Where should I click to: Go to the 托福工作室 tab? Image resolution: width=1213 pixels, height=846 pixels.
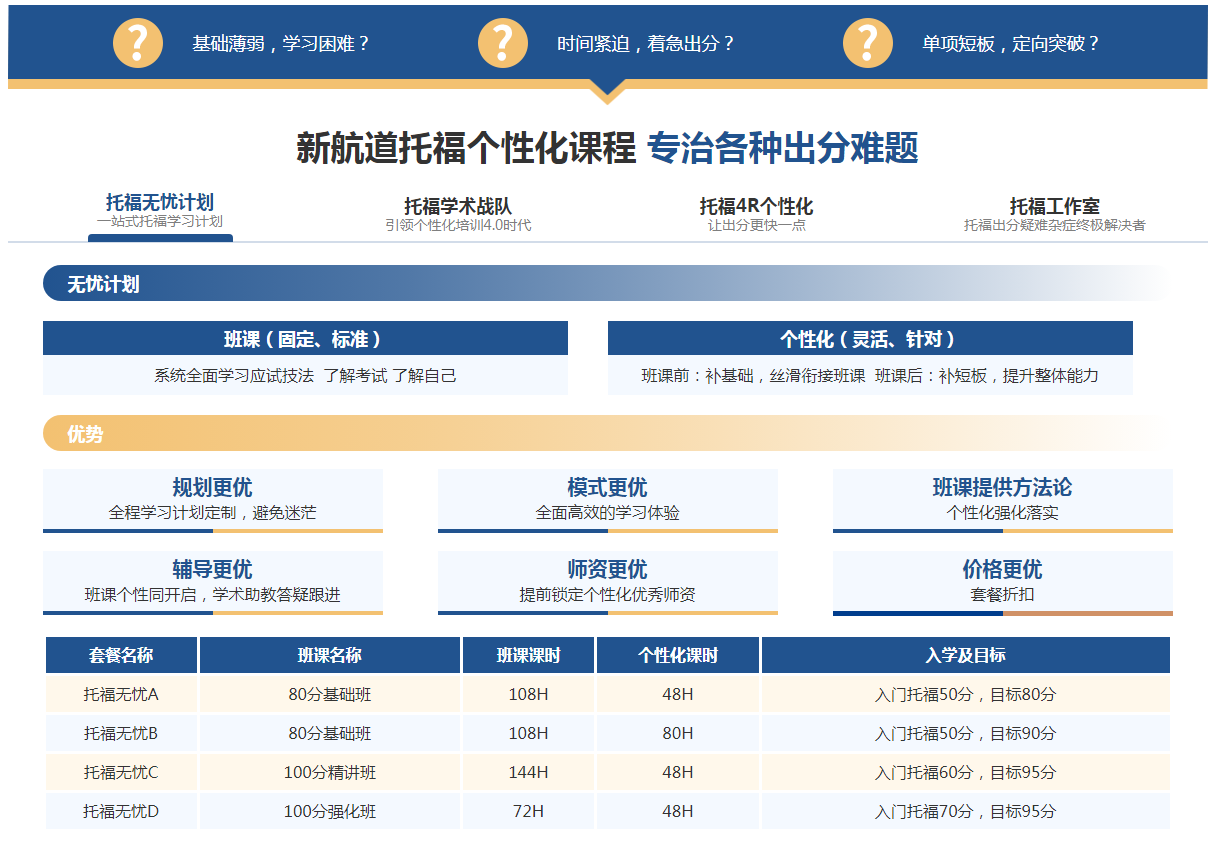coord(1055,214)
